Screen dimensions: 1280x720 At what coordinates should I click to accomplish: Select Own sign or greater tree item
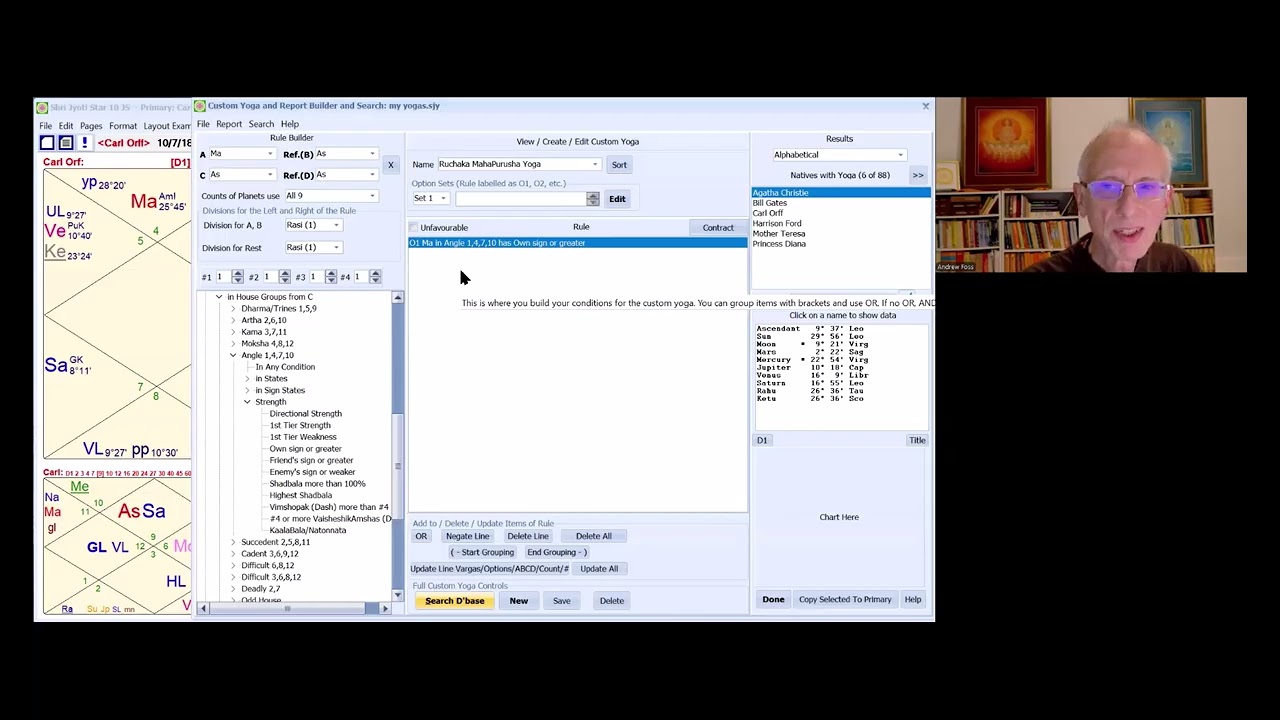tap(305, 449)
